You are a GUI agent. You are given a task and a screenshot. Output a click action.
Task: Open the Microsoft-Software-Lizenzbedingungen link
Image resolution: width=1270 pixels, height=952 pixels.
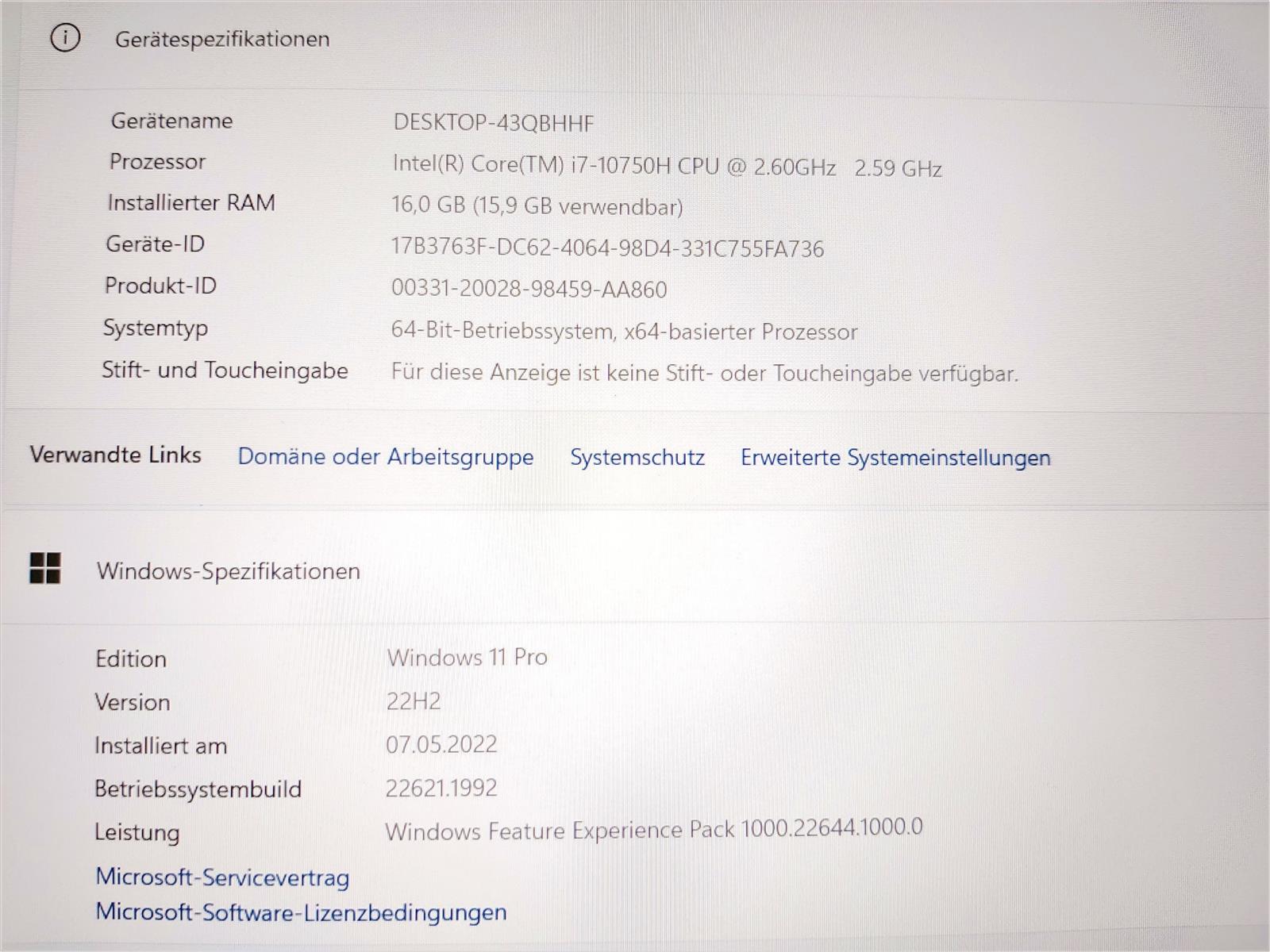point(301,912)
